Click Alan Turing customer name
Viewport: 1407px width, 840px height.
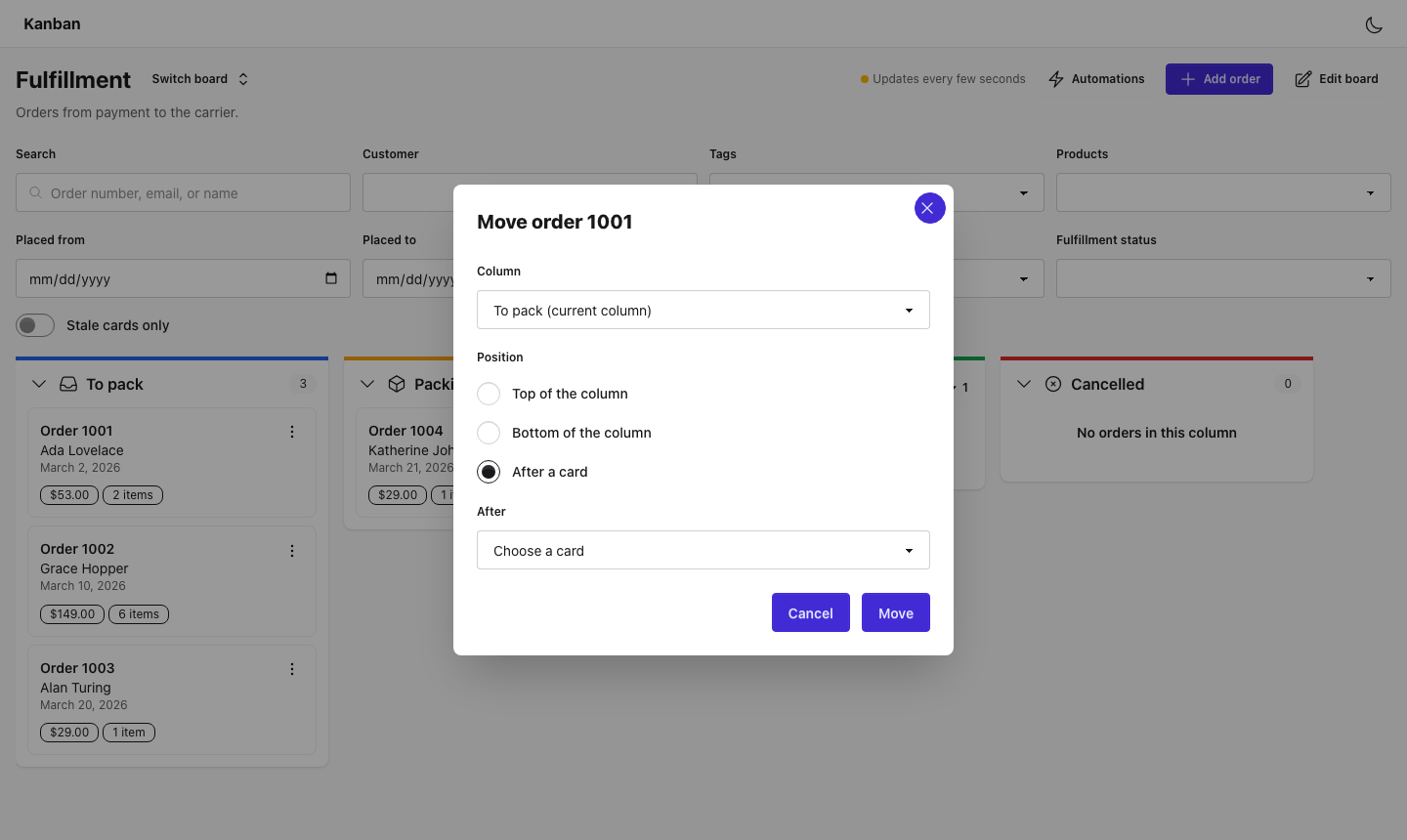pyautogui.click(x=75, y=688)
